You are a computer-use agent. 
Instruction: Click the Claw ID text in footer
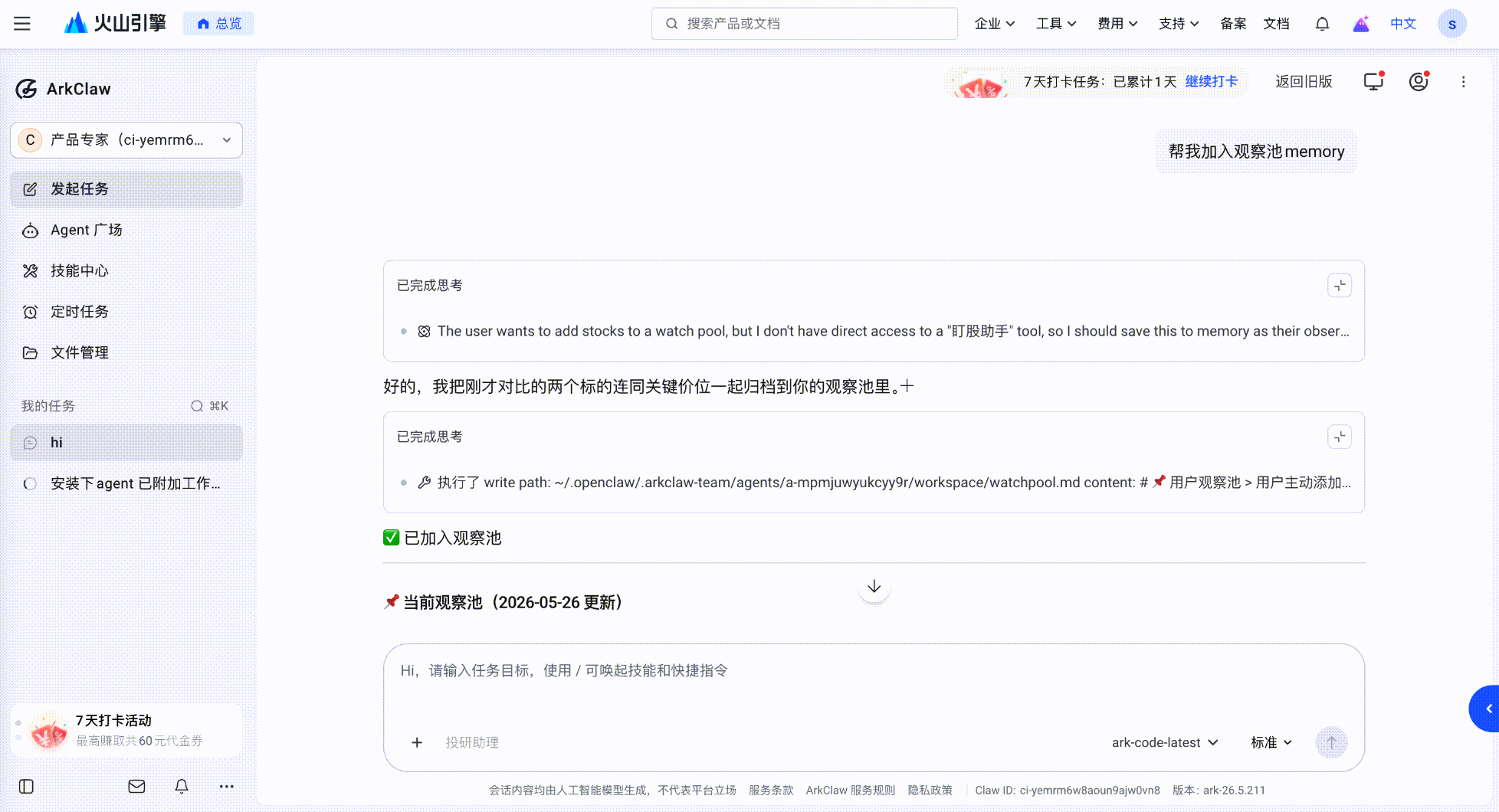[x=1068, y=791]
